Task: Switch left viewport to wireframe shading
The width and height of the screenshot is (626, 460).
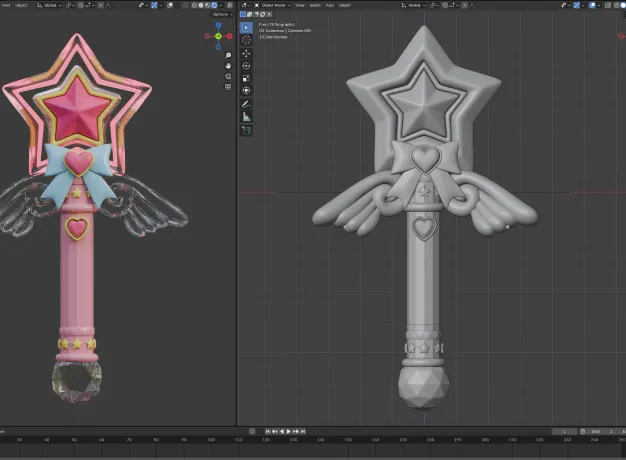Action: point(194,5)
